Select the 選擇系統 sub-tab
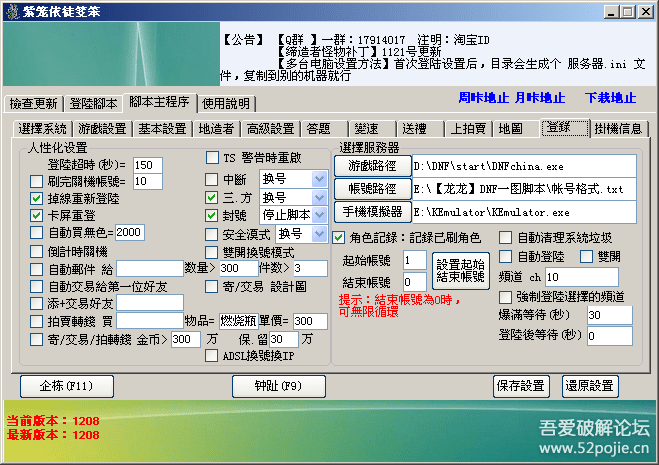This screenshot has height=465, width=659. click(x=42, y=129)
